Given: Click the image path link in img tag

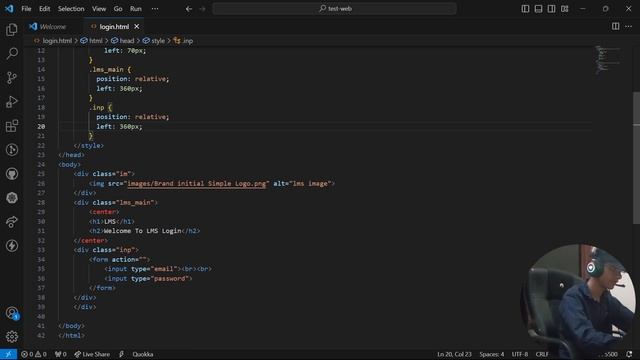Looking at the screenshot, I should pyautogui.click(x=197, y=184).
